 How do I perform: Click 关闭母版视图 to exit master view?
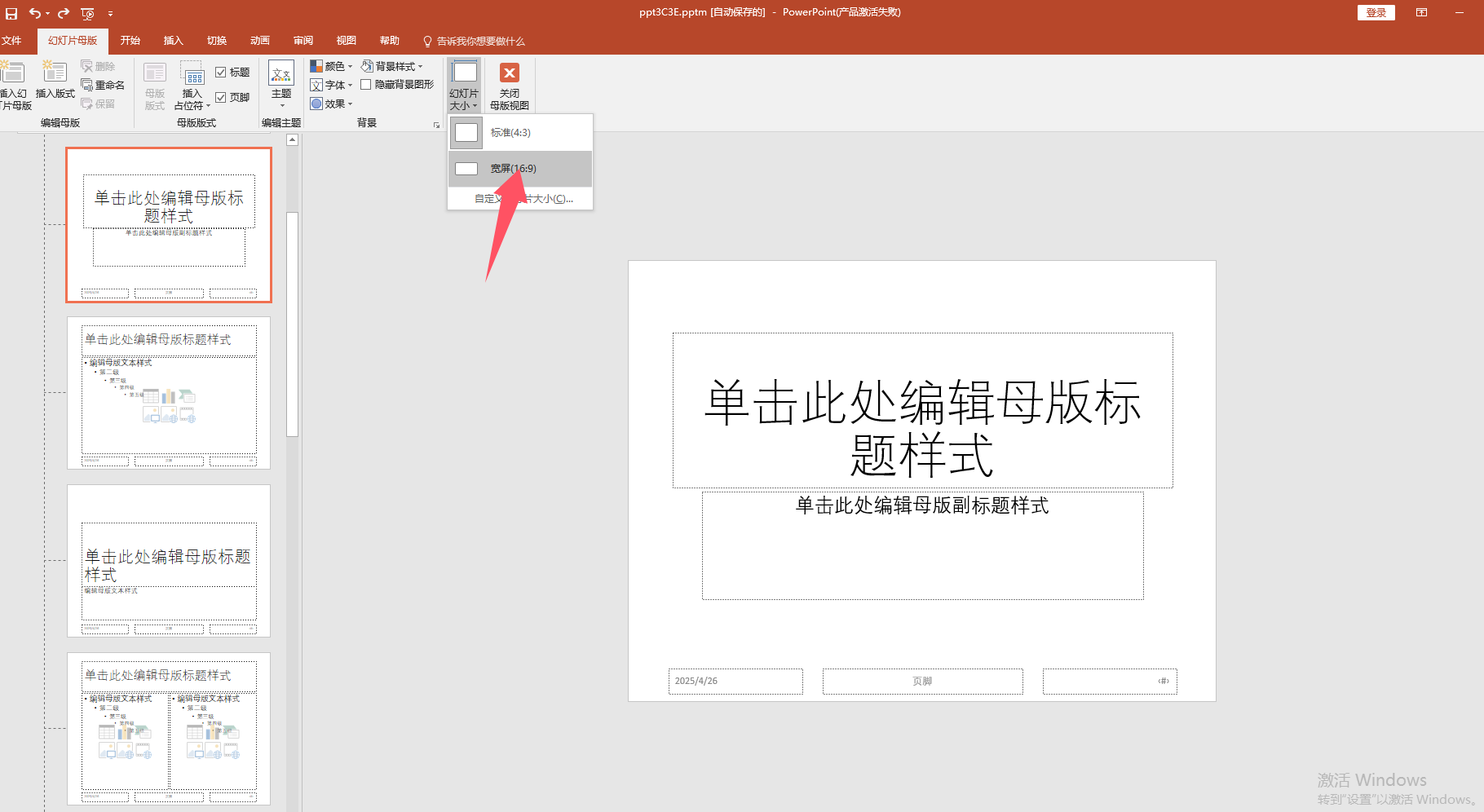pos(509,85)
